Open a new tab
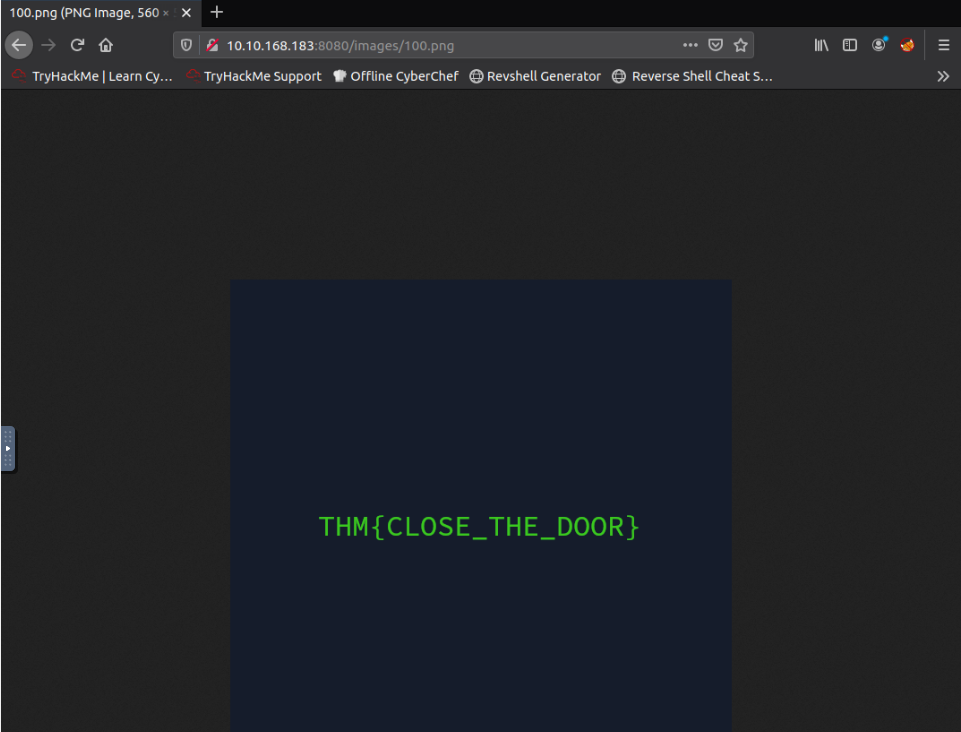 (216, 12)
